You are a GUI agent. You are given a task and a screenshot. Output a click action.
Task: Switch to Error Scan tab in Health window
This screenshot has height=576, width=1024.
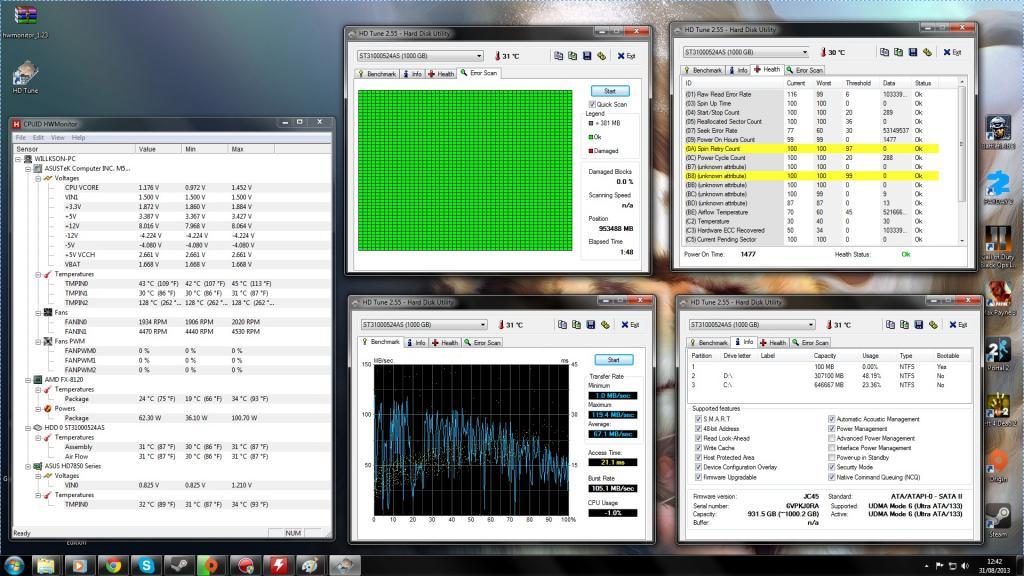tap(805, 70)
